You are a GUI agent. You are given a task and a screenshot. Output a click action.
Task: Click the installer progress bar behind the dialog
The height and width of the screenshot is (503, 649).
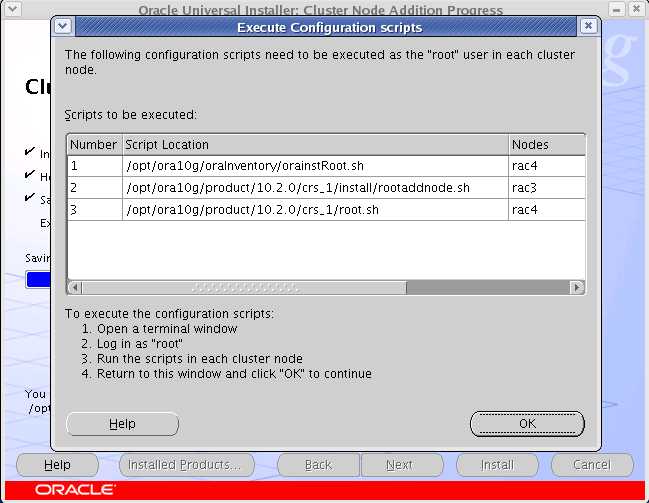click(x=38, y=279)
